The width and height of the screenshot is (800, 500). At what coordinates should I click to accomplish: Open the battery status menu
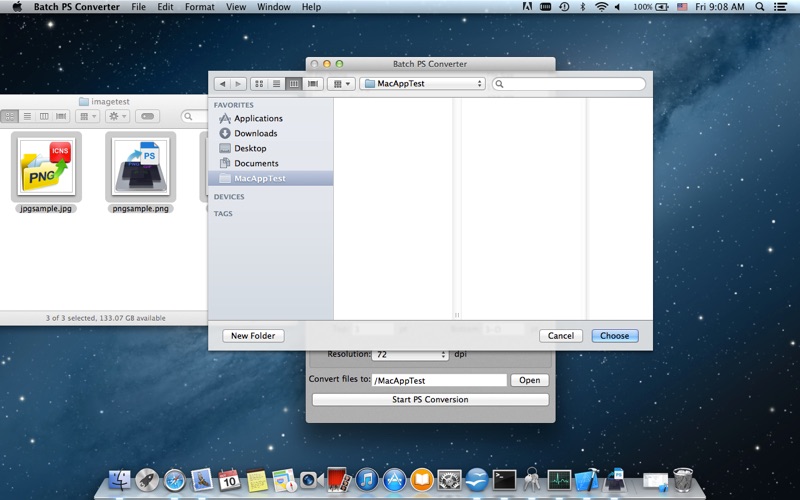coord(651,7)
